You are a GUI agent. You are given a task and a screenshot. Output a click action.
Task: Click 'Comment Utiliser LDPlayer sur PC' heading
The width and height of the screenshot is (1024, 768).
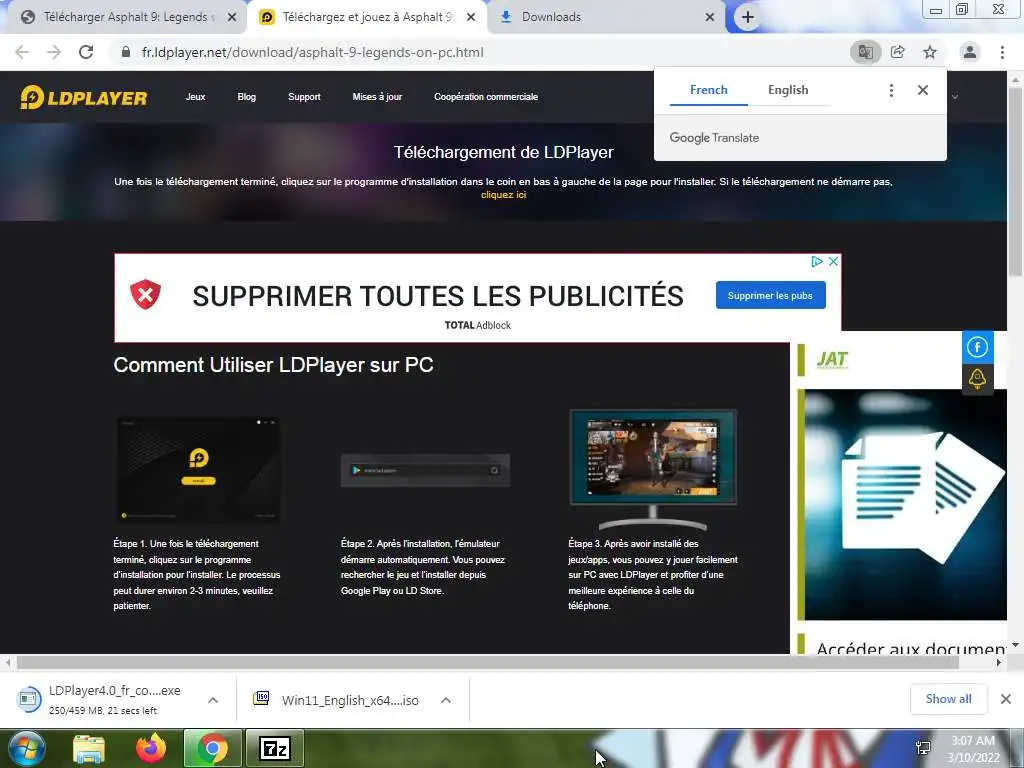coord(274,364)
